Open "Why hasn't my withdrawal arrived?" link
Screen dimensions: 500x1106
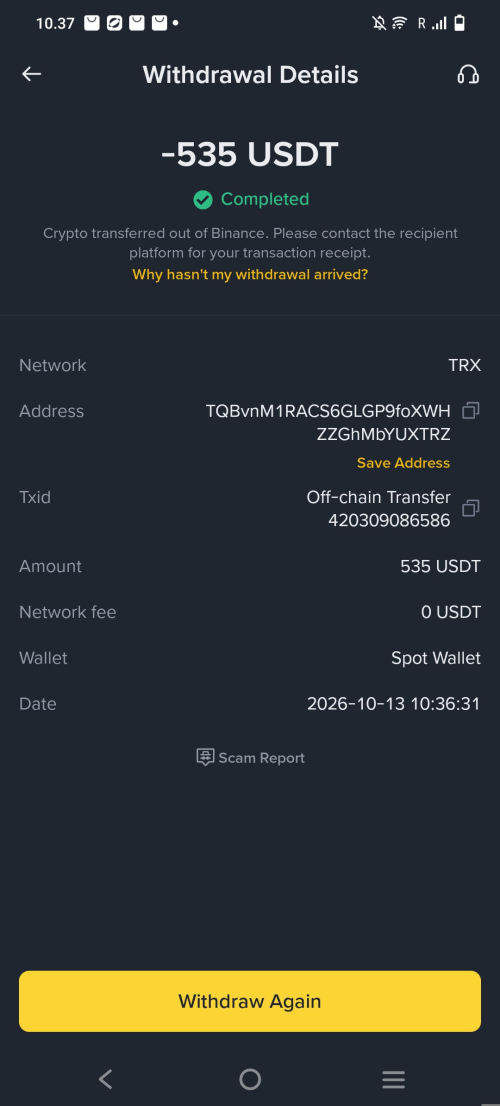[x=250, y=274]
